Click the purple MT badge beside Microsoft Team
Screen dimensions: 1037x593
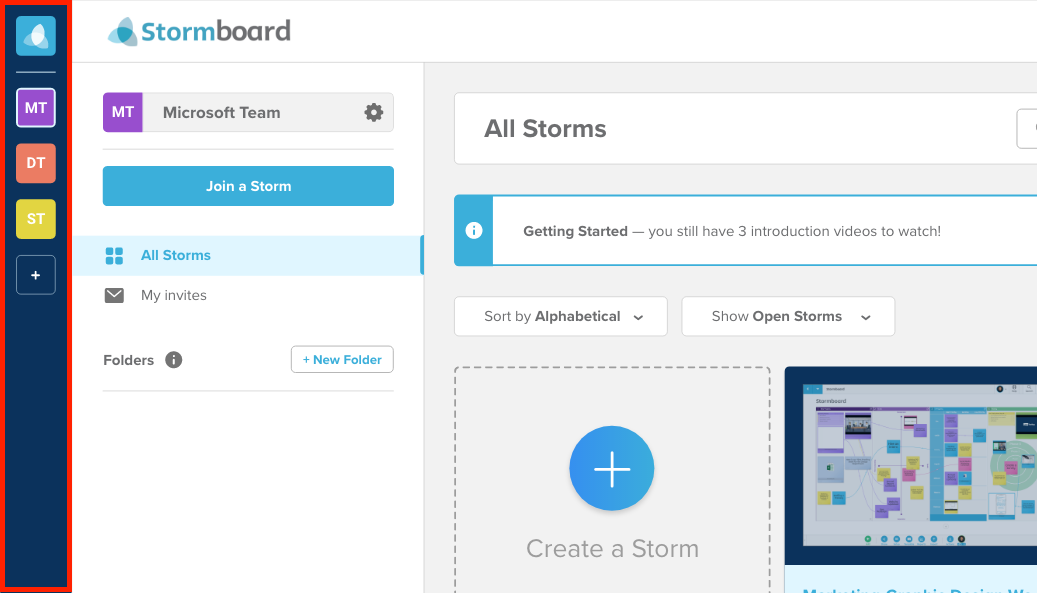coord(123,113)
